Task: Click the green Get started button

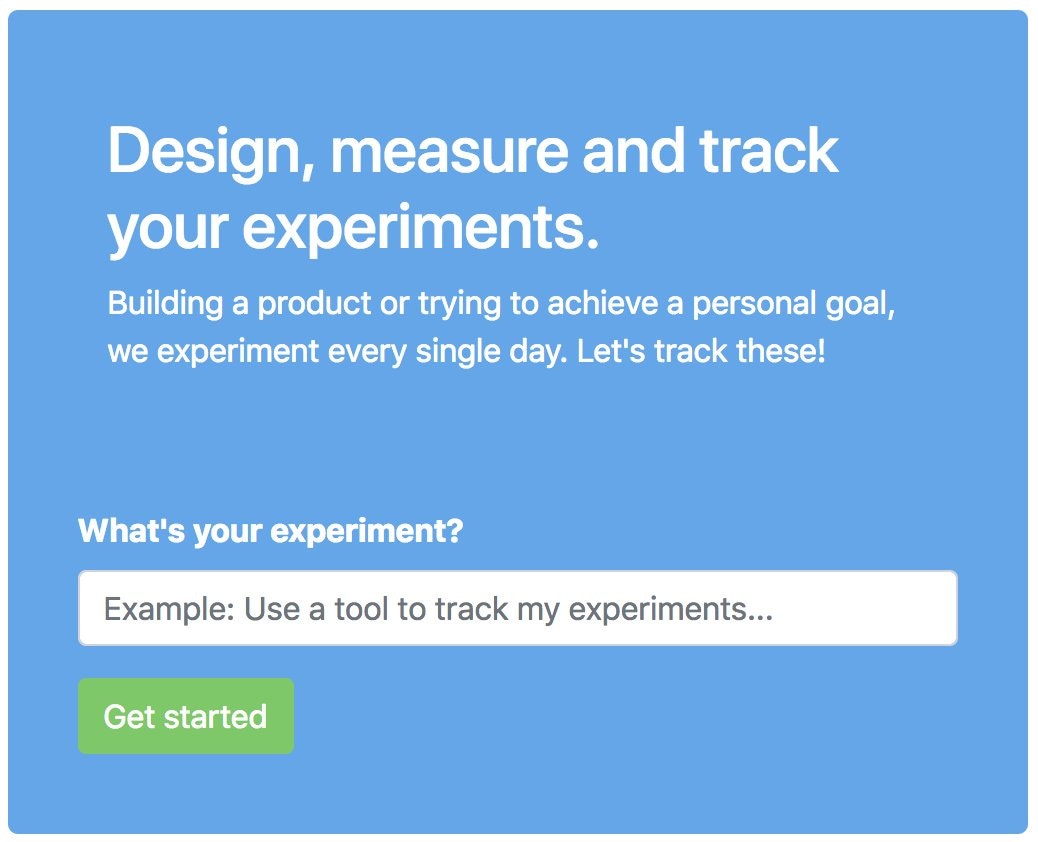Action: point(186,716)
